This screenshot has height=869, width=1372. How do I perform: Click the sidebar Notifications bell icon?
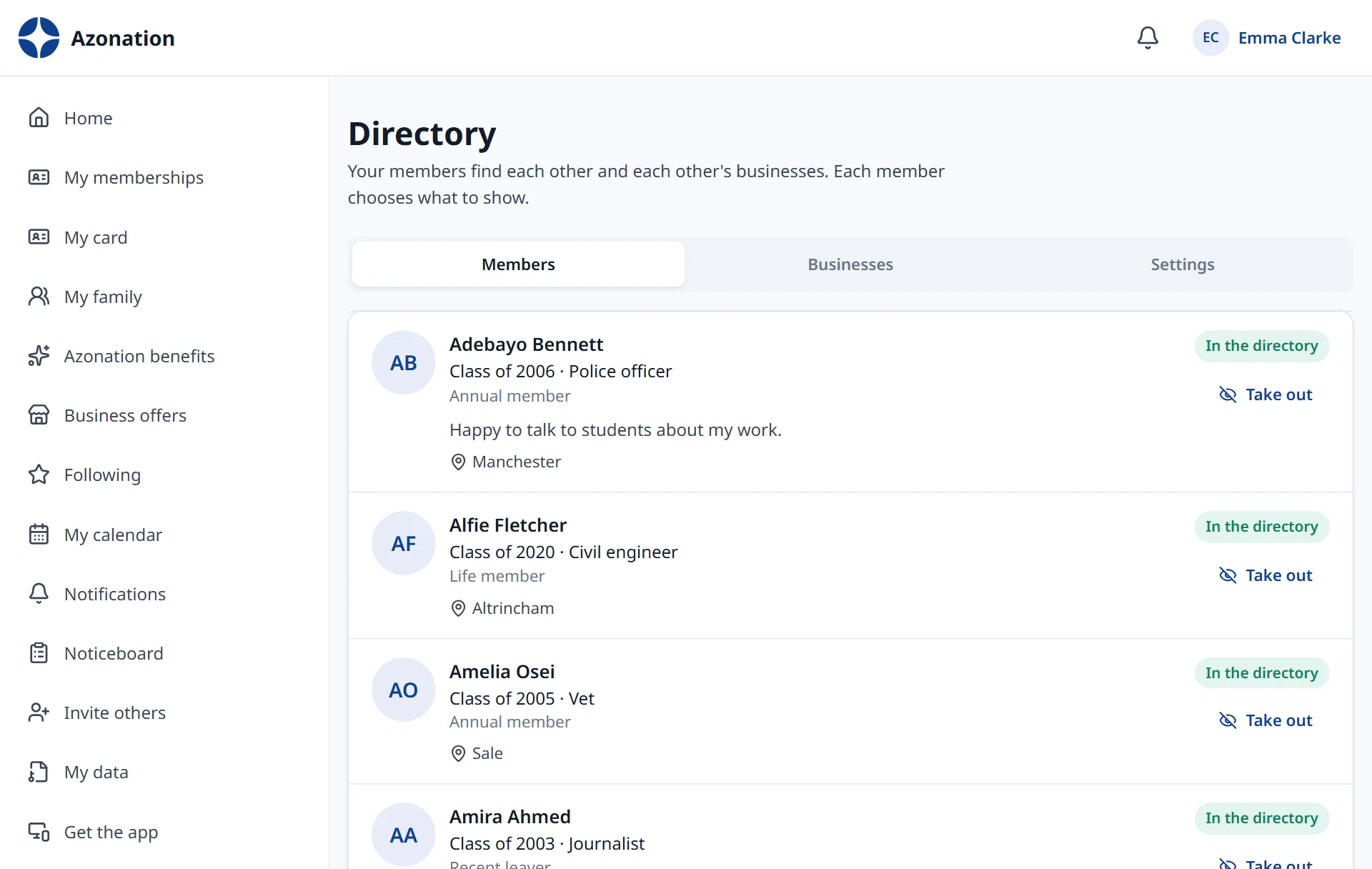tap(39, 594)
